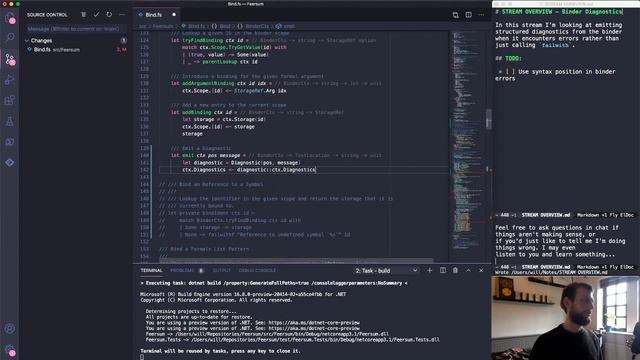Kill the terminal with the trash icon
This screenshot has width=640, height=360.
pos(456,270)
